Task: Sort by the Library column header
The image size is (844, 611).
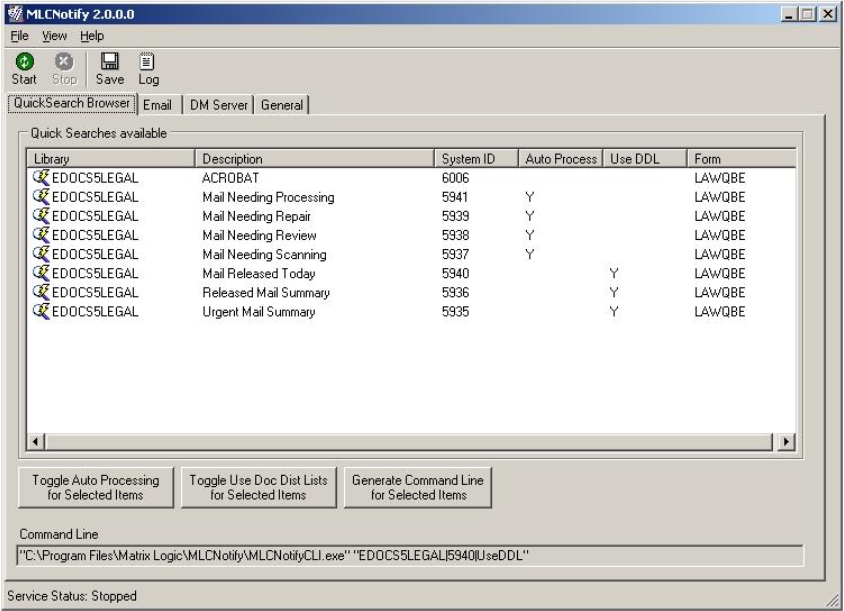Action: (x=111, y=159)
